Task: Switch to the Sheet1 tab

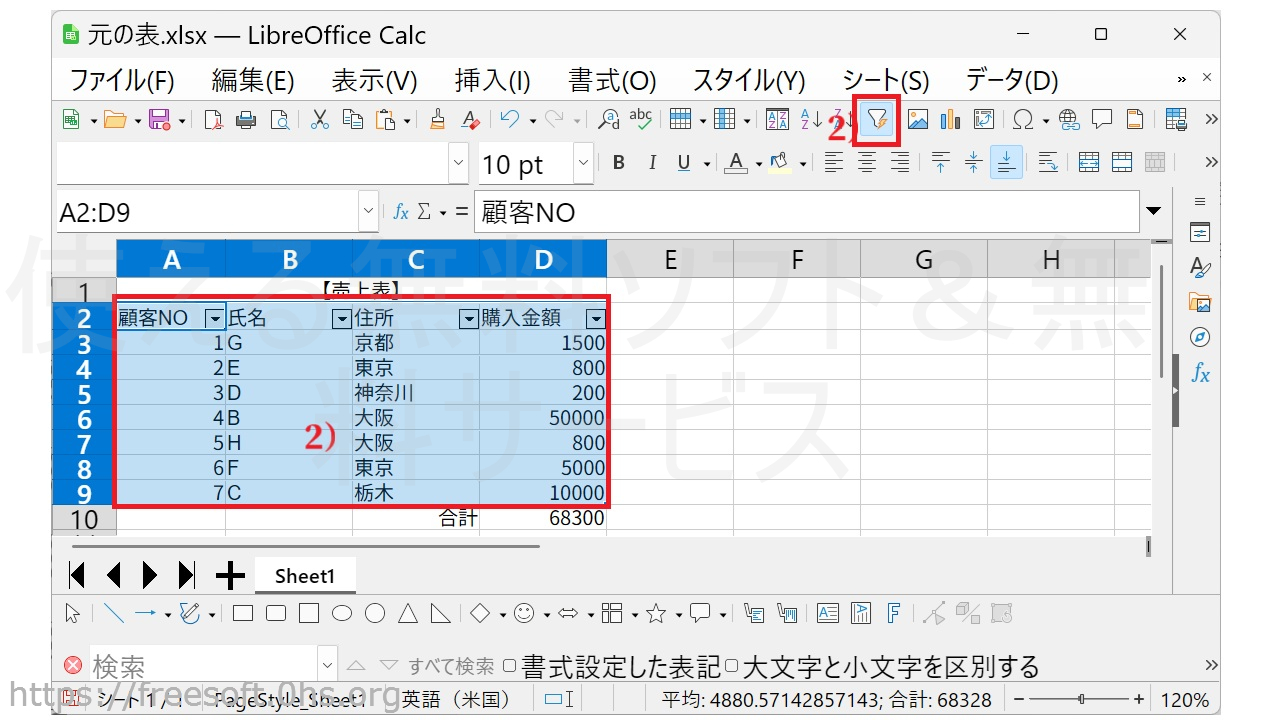Action: click(x=304, y=576)
